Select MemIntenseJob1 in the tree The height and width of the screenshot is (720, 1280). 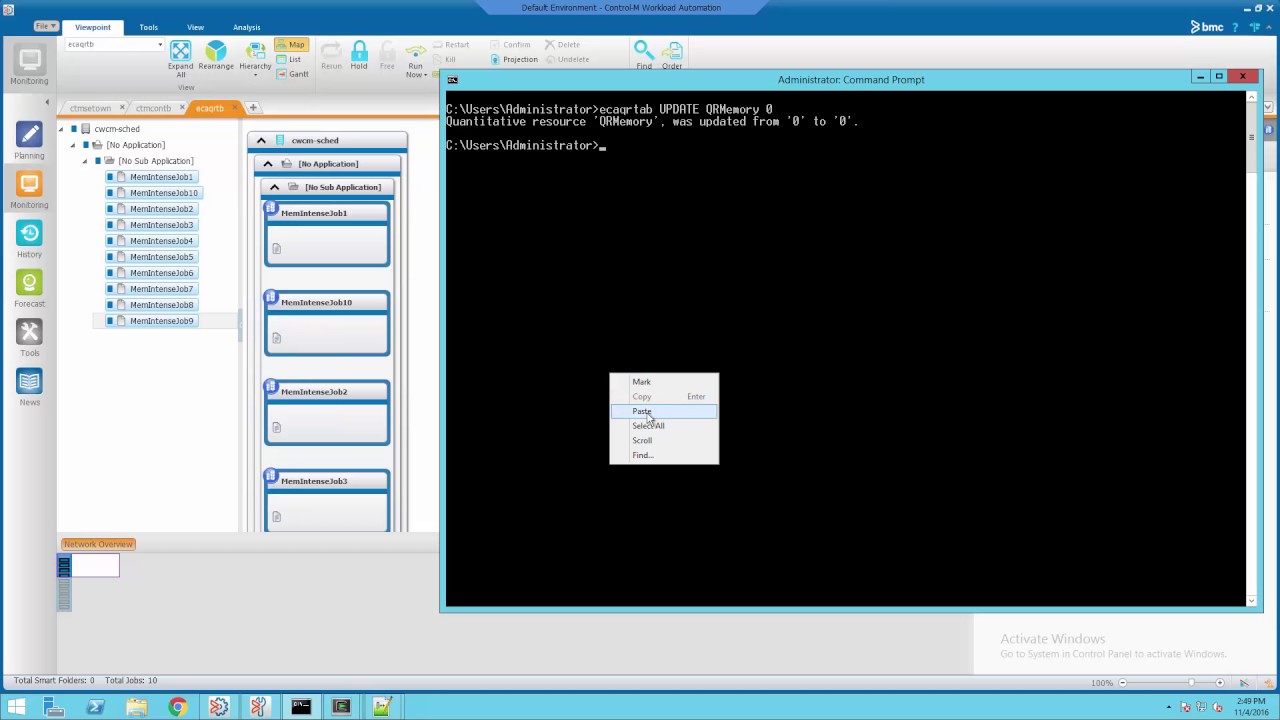click(x=161, y=177)
